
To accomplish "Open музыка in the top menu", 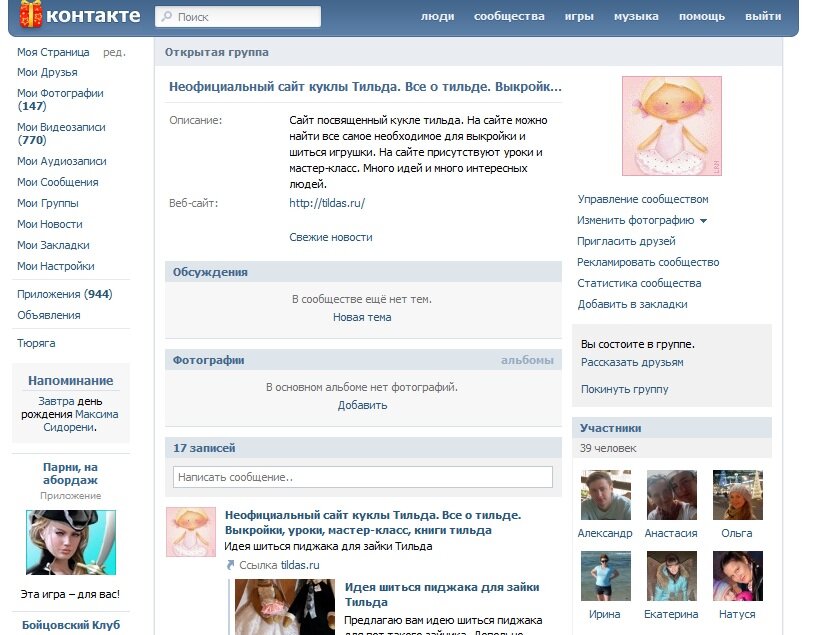I will (636, 16).
